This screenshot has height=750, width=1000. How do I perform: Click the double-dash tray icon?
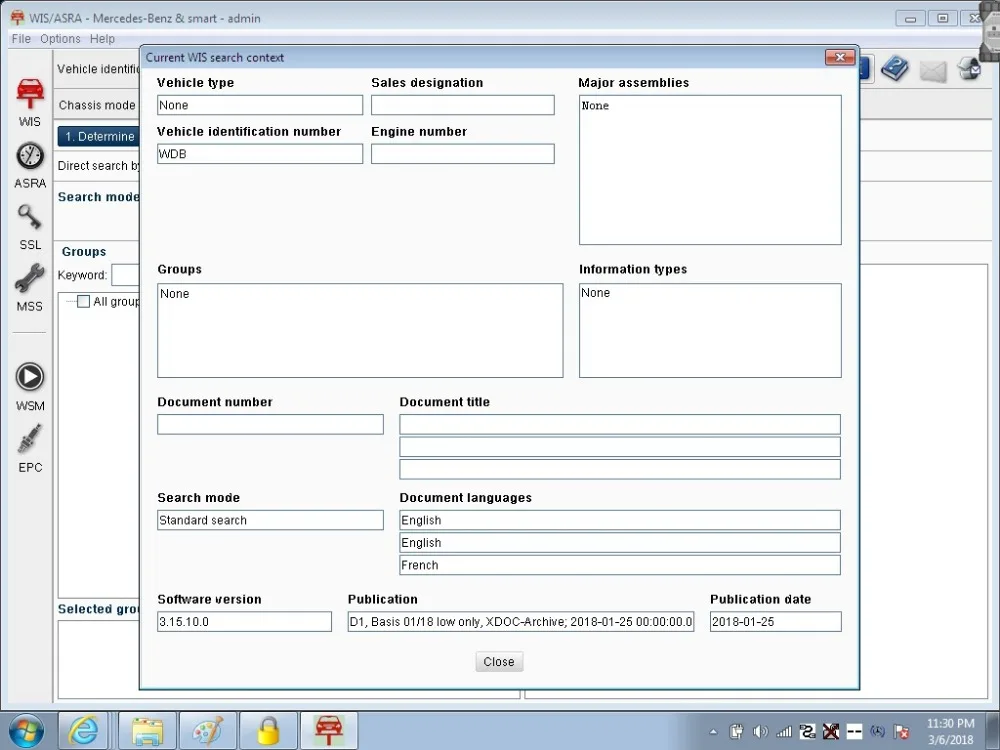pyautogui.click(x=855, y=732)
